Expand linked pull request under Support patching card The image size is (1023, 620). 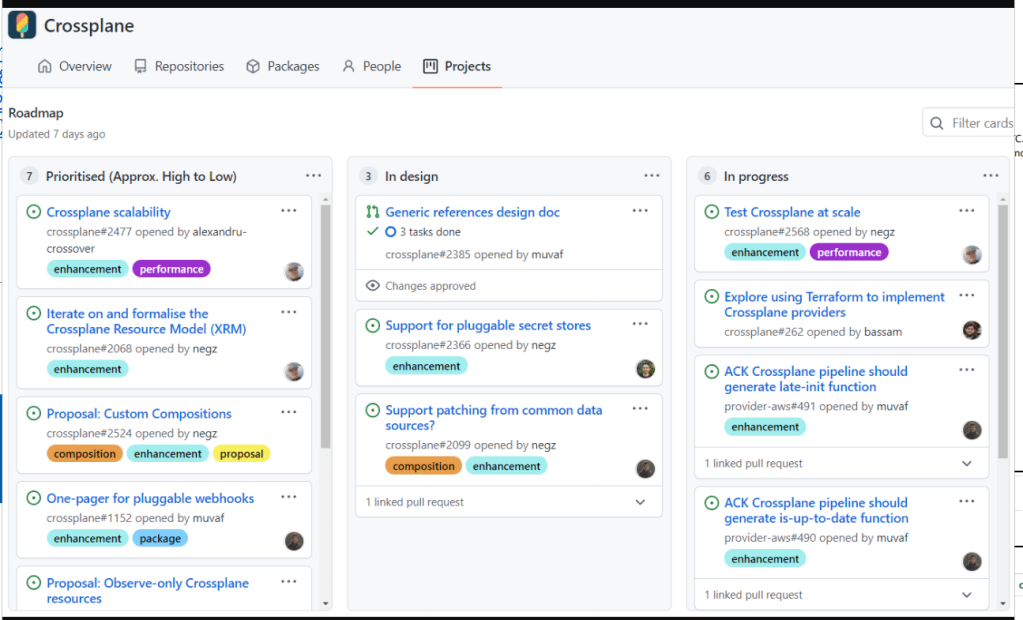coord(640,502)
